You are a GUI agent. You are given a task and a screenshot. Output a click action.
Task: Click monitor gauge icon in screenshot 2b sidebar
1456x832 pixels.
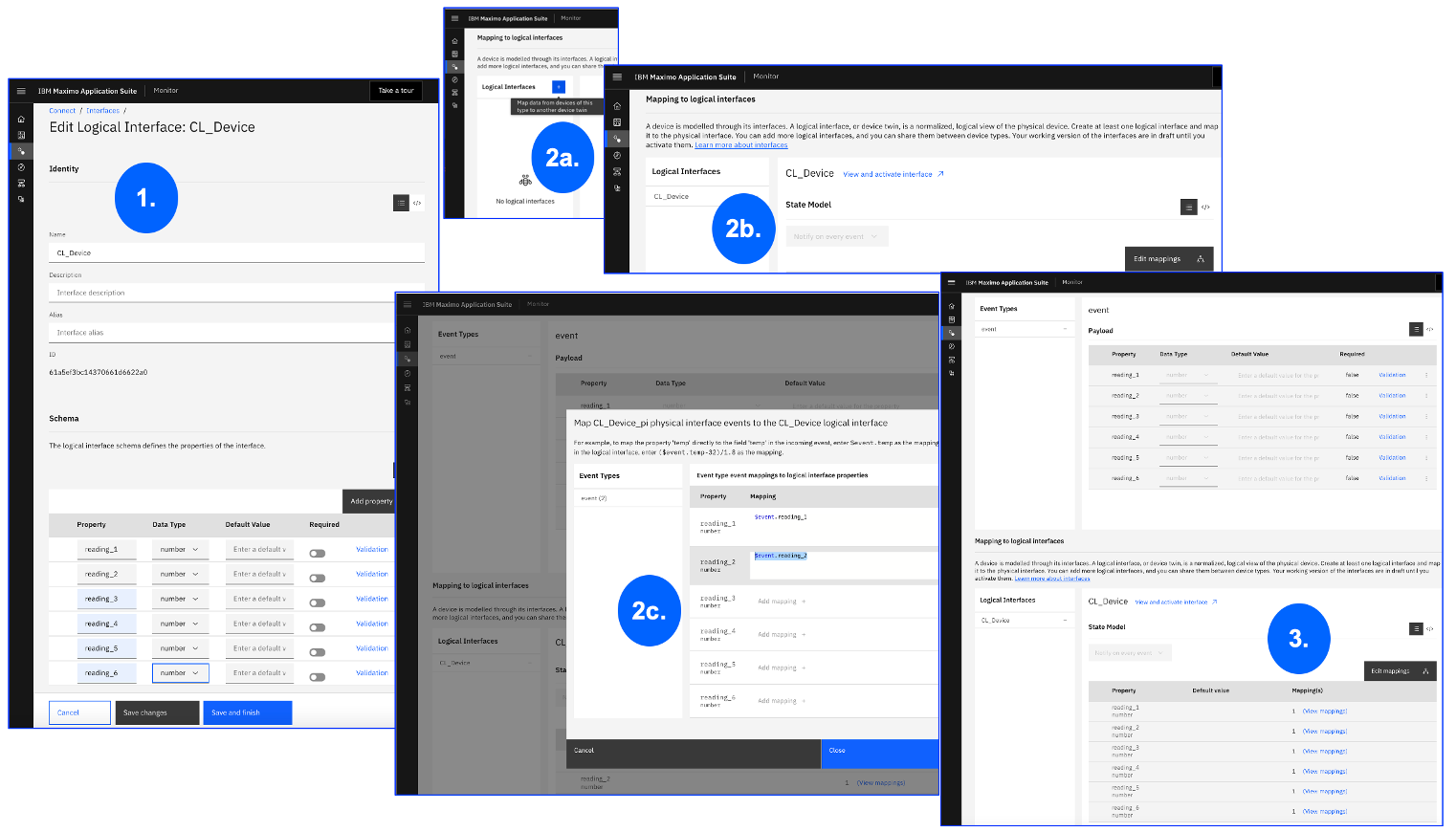click(x=617, y=155)
